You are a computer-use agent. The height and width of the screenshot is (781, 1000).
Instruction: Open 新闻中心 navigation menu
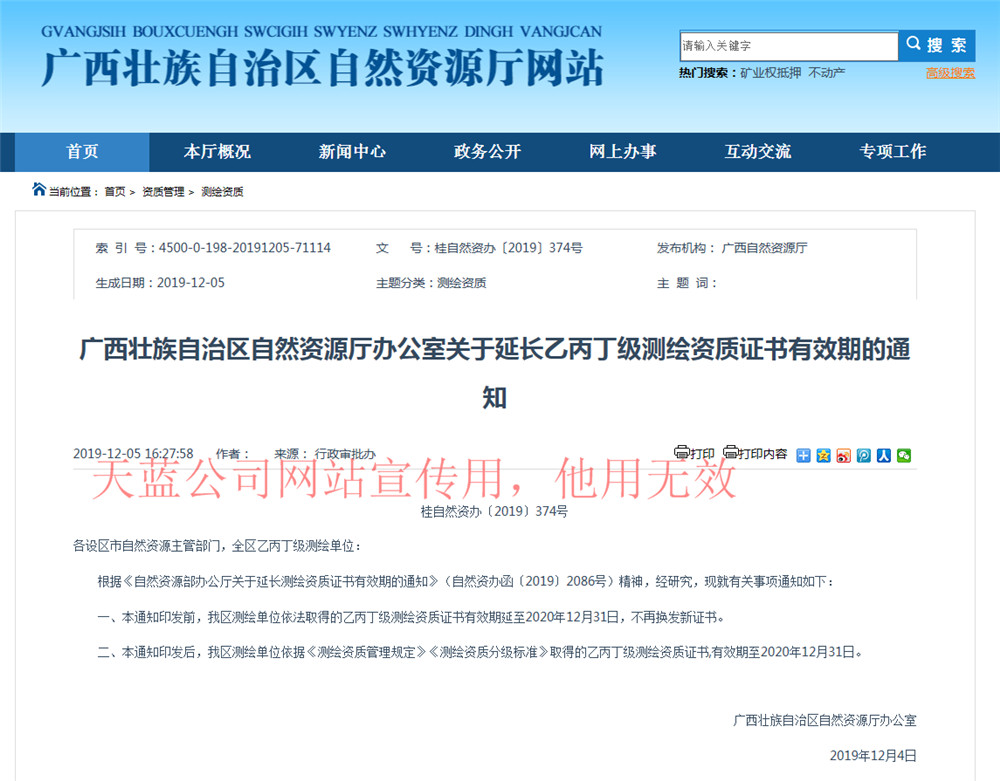coord(352,152)
